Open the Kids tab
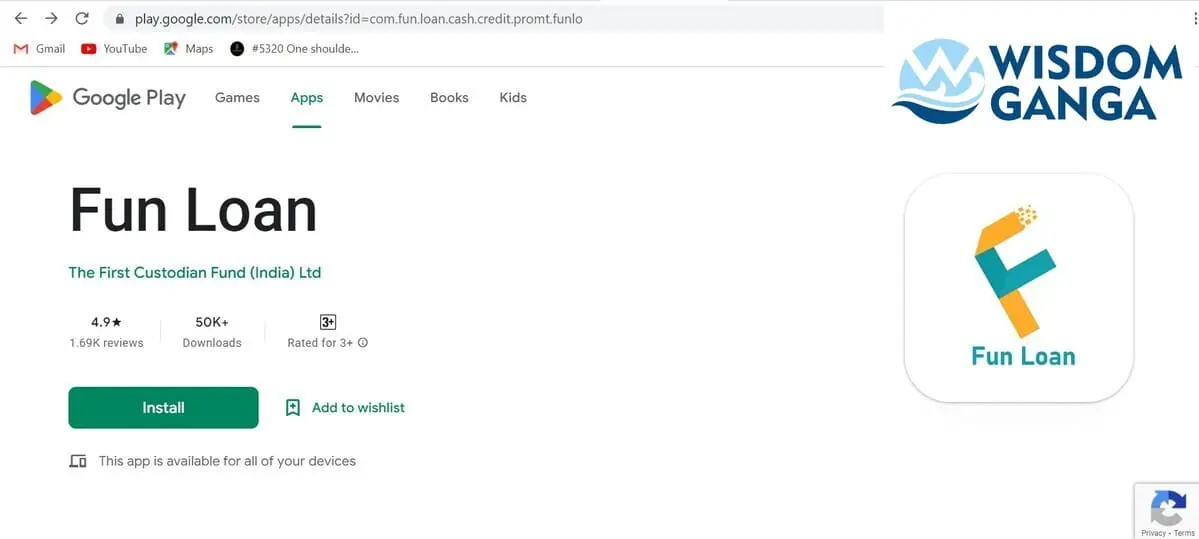 [513, 98]
